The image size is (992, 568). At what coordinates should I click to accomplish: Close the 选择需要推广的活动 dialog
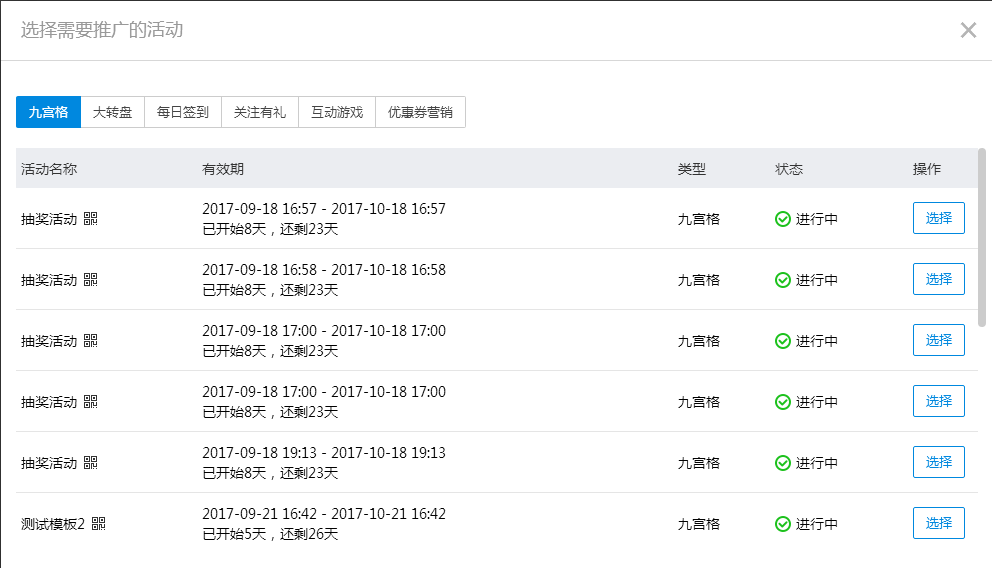coord(967,30)
